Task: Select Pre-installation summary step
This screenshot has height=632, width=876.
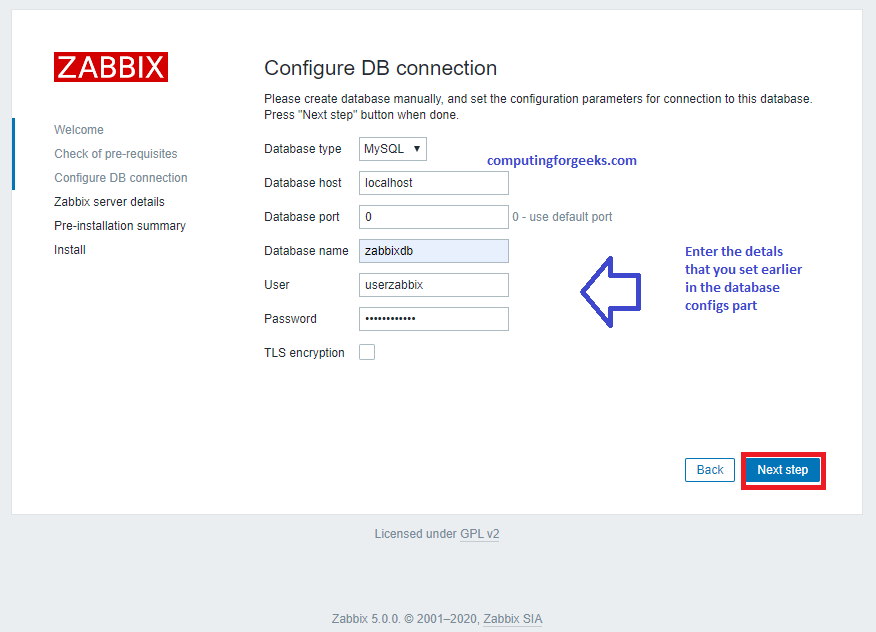Action: coord(120,226)
